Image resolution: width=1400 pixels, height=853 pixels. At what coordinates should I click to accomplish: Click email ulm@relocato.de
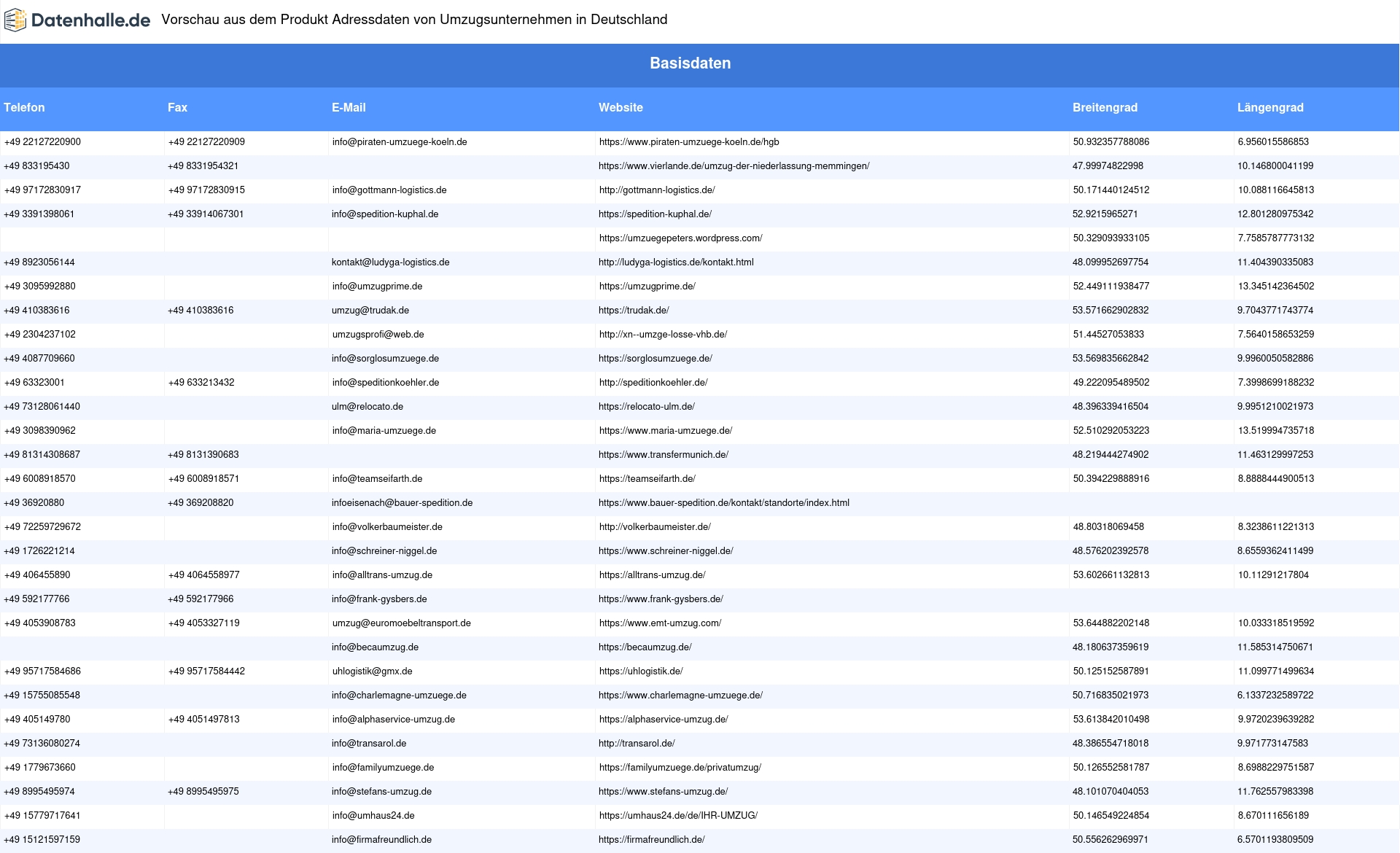[x=367, y=407]
